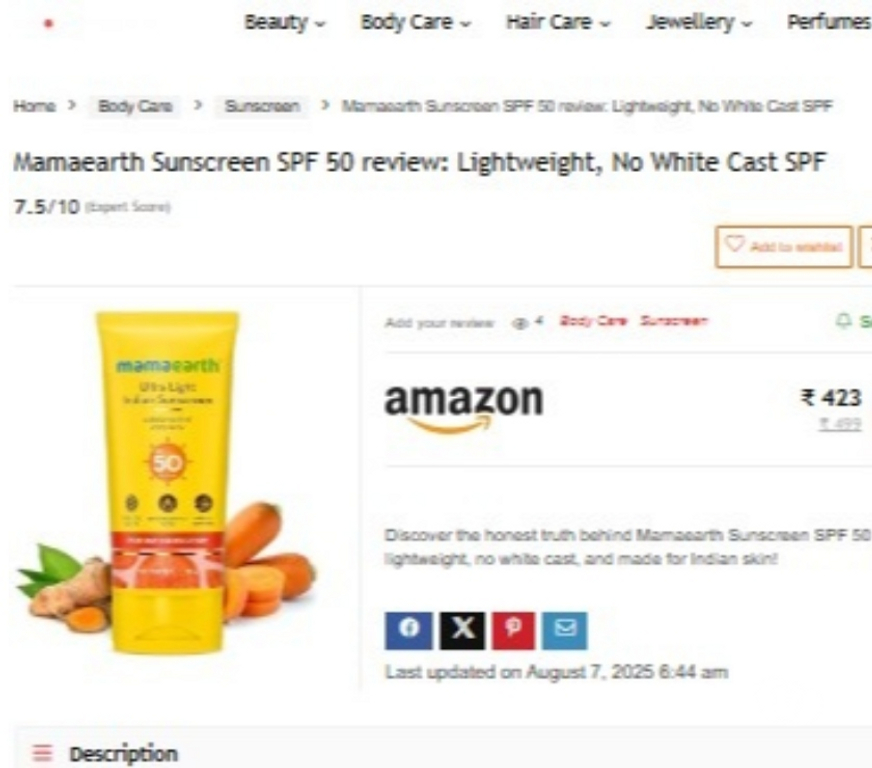Click the red Body Care tag
872x768 pixels.
click(593, 321)
